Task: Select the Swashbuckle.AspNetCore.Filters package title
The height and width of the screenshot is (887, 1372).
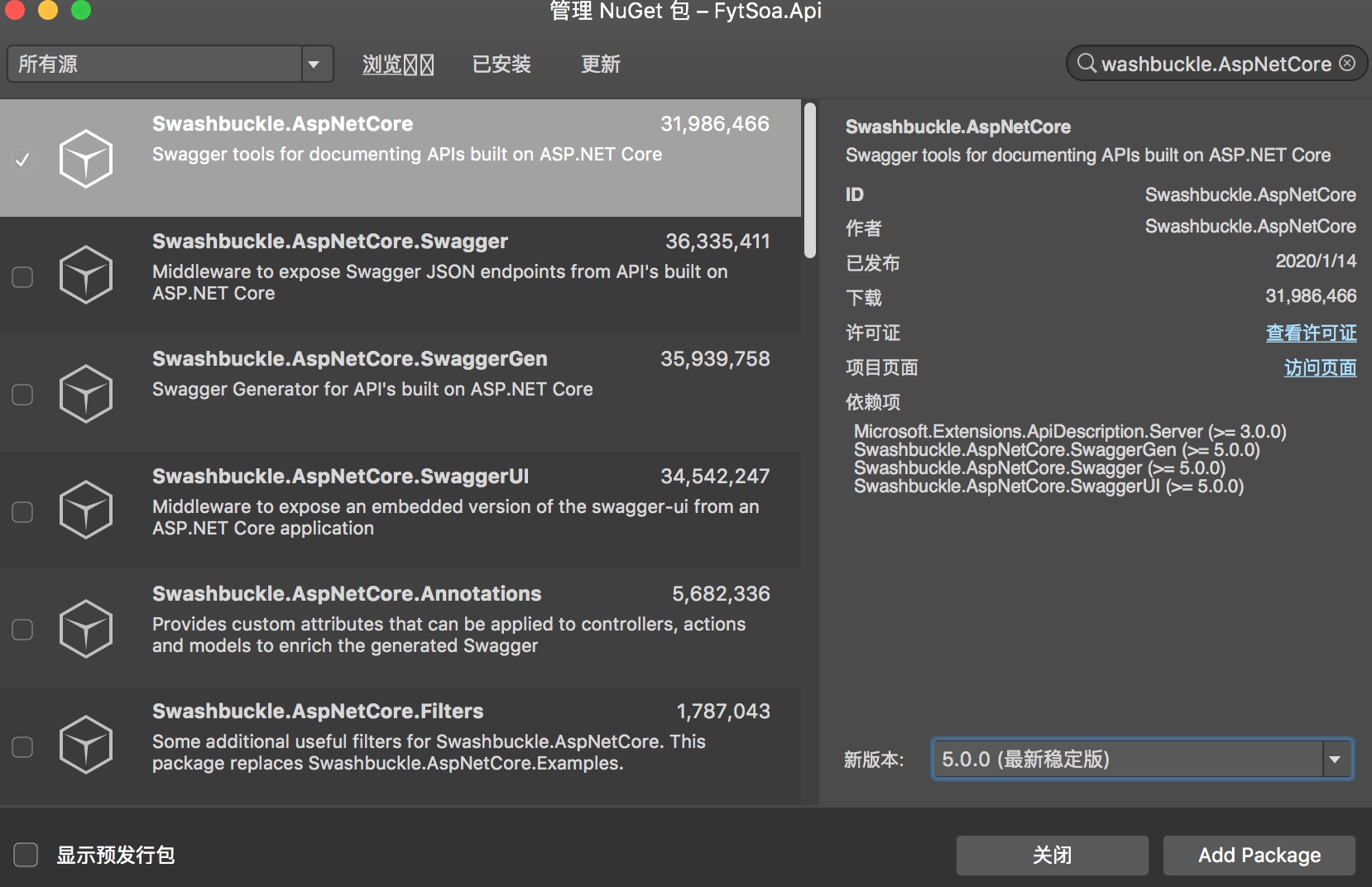Action: (x=318, y=711)
